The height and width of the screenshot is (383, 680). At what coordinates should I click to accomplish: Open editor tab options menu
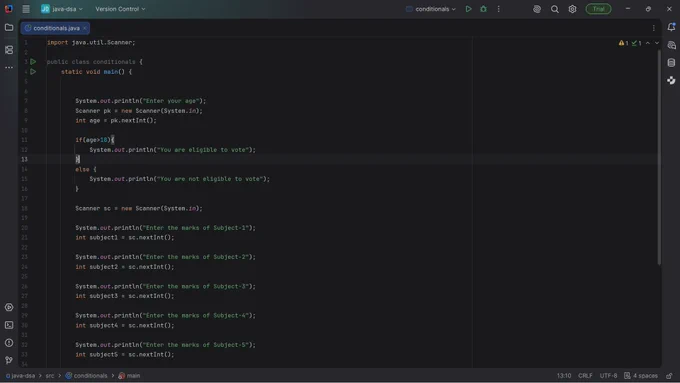tap(654, 28)
